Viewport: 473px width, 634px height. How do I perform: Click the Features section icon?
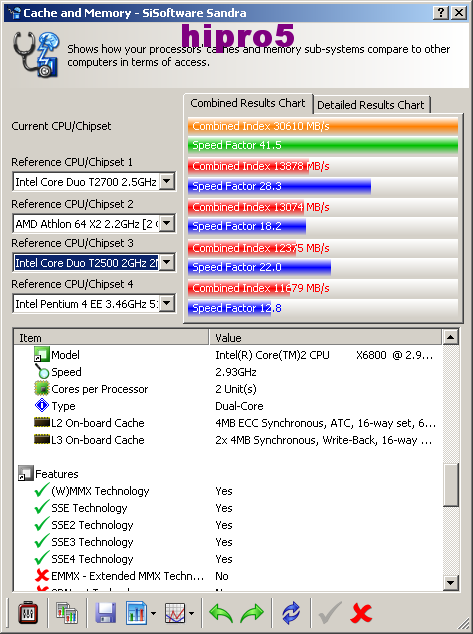pyautogui.click(x=25, y=473)
